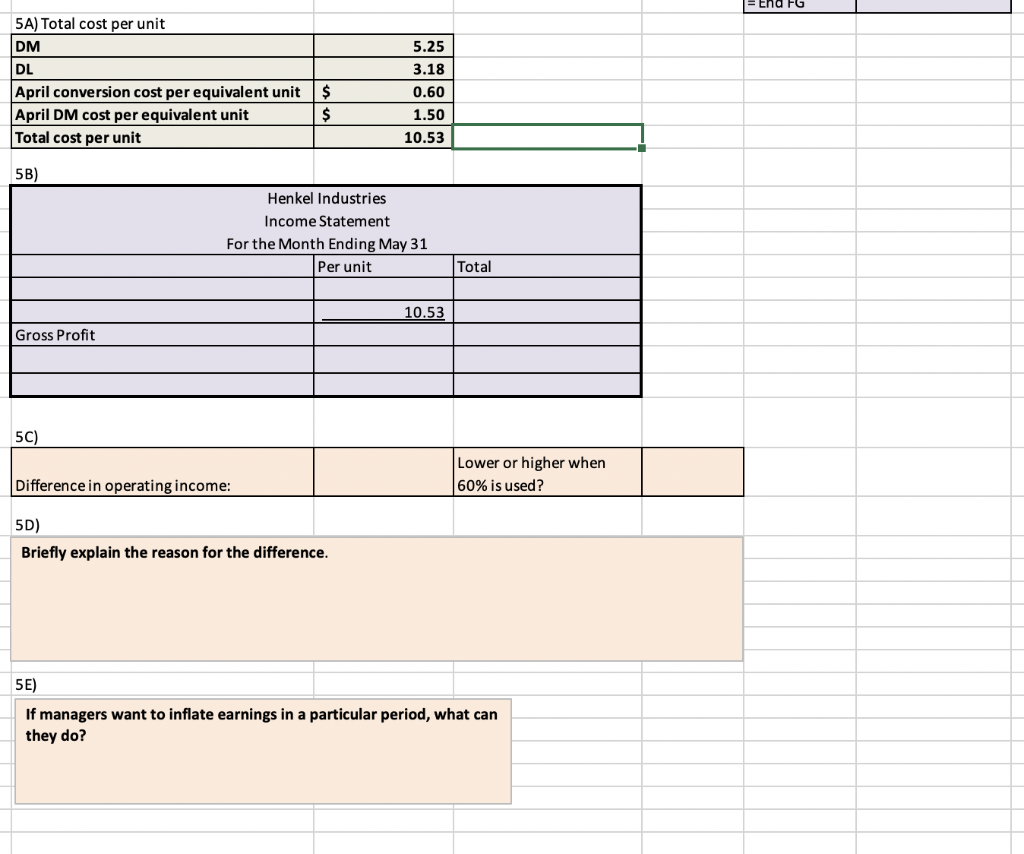The width and height of the screenshot is (1024, 854).
Task: Click the Gross Profit Per unit cell
Action: [x=383, y=335]
